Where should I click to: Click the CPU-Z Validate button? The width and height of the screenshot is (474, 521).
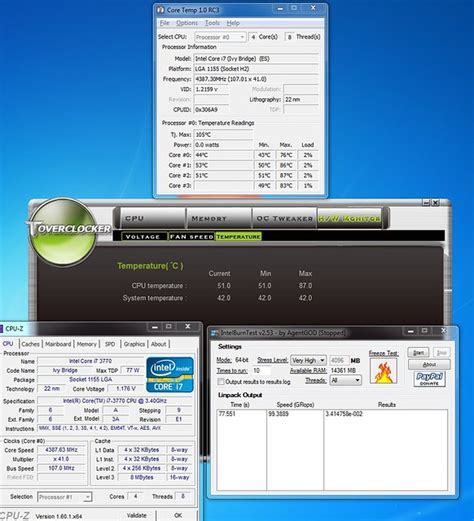pyautogui.click(x=137, y=515)
